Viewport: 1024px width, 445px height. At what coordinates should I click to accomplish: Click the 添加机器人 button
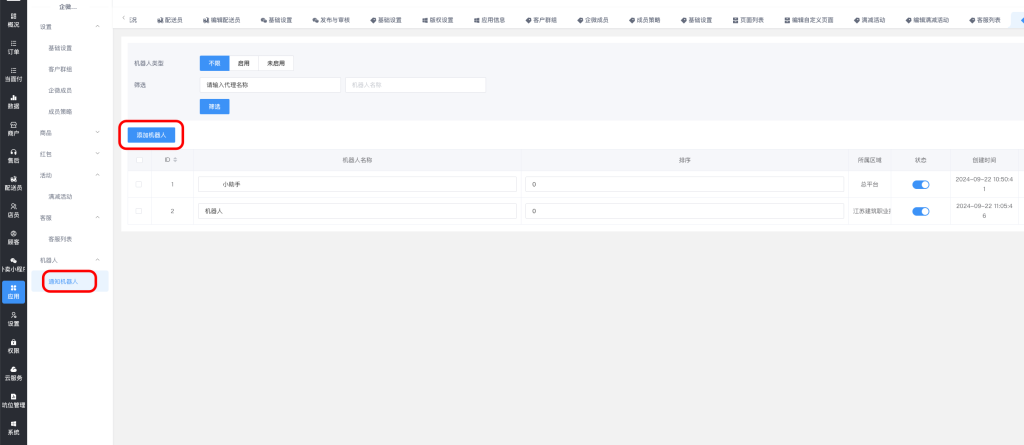click(x=151, y=134)
